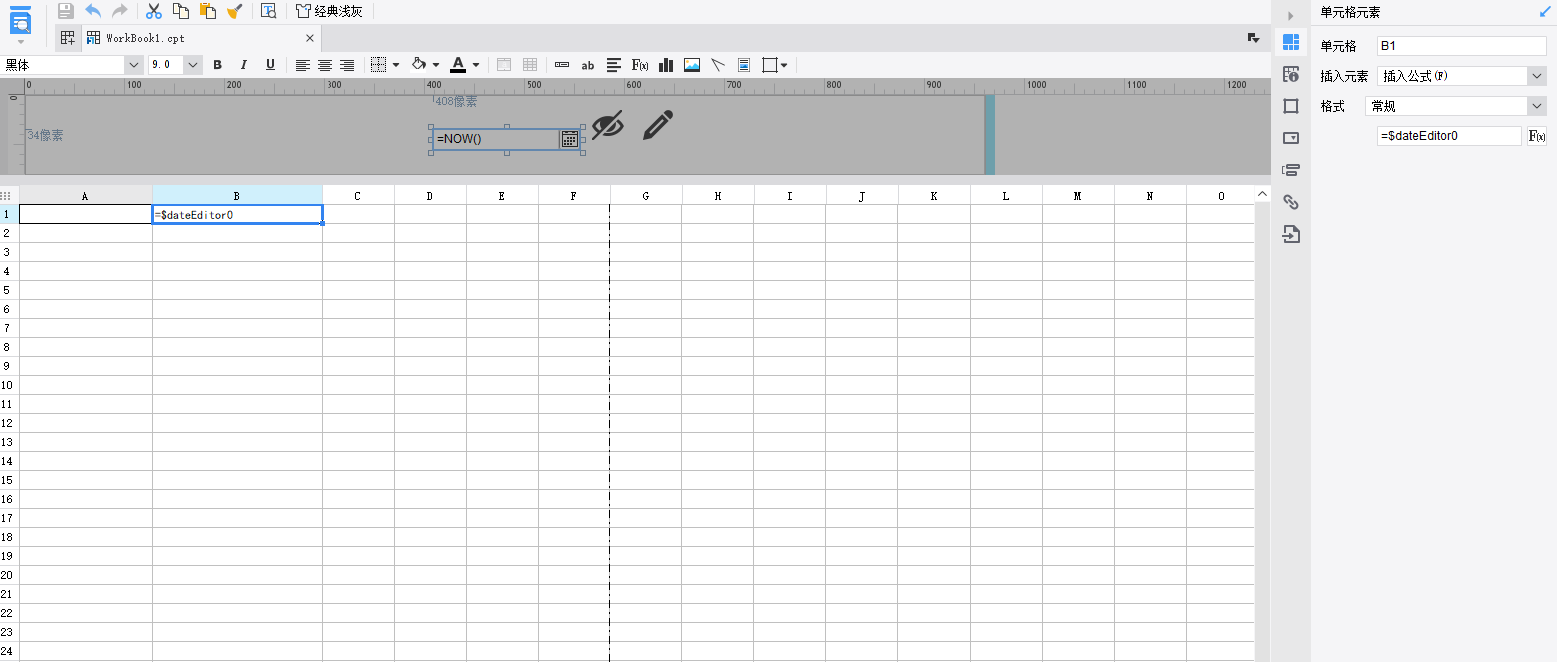Insert sub-report icon in toolbar
1557x662 pixels.
pyautogui.click(x=744, y=65)
